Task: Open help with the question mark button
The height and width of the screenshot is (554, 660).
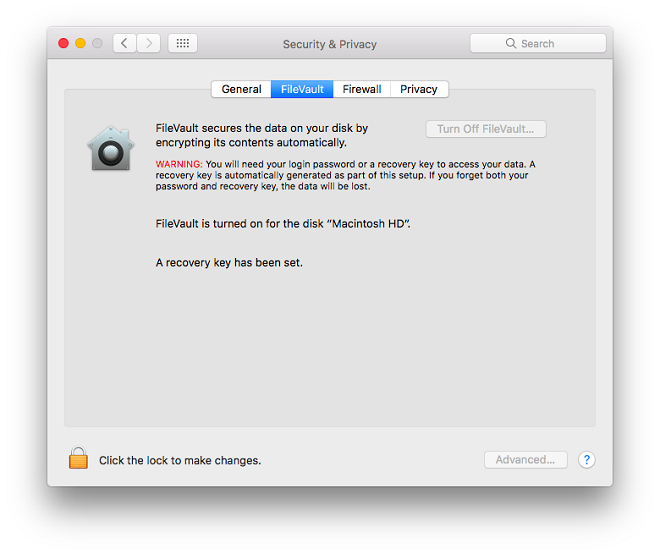Action: coord(586,460)
